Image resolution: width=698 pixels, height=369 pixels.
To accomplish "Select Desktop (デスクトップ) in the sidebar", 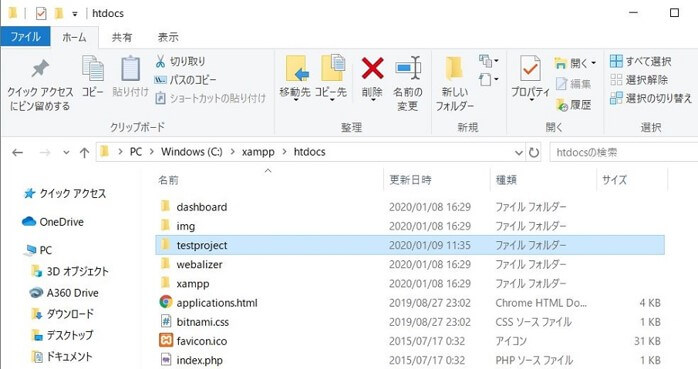I will (x=63, y=335).
